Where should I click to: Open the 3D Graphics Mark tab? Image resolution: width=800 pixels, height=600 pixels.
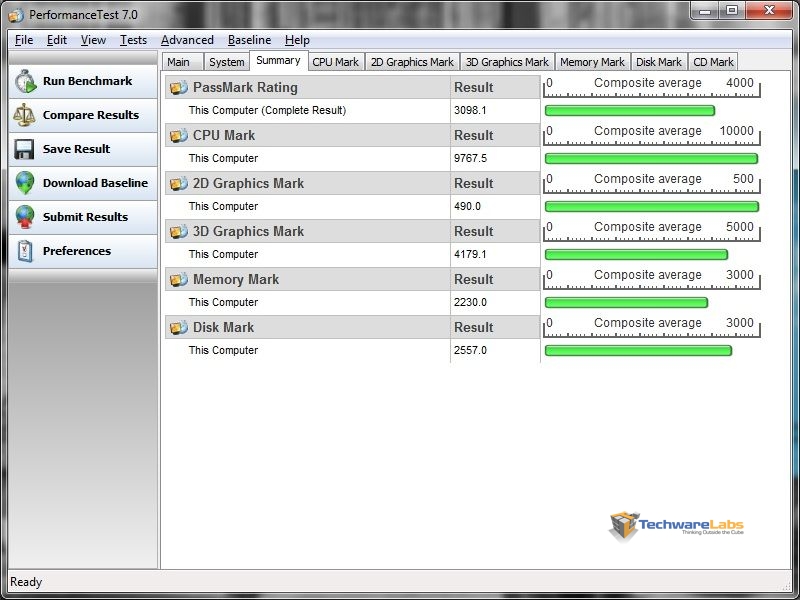(x=507, y=62)
